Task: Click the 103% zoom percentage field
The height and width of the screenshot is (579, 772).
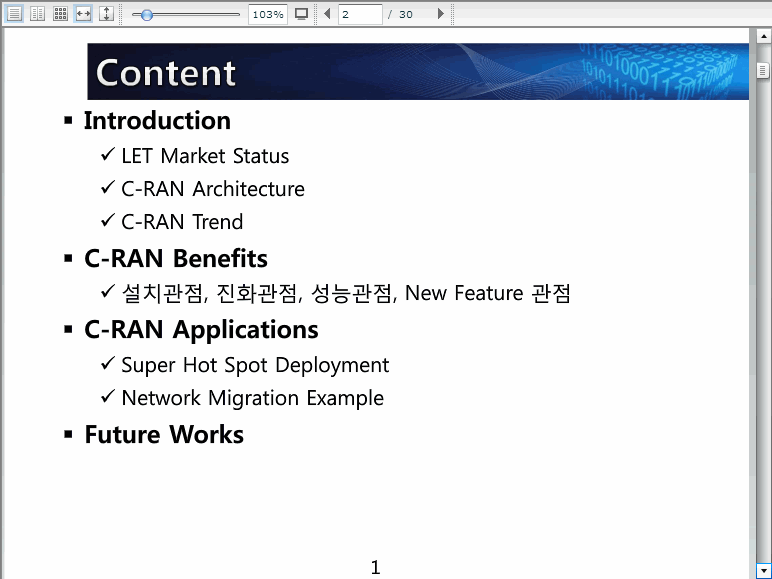Action: click(267, 14)
